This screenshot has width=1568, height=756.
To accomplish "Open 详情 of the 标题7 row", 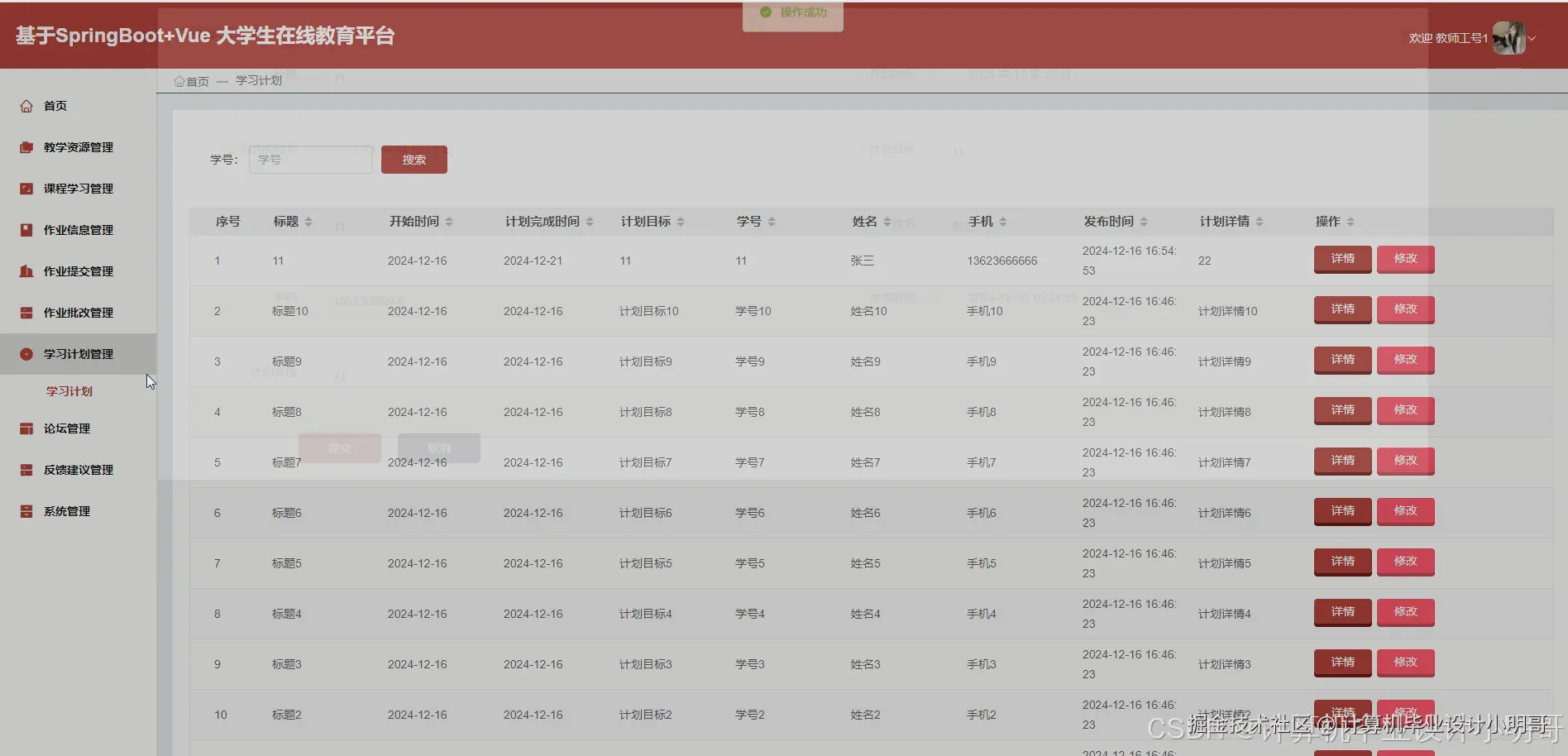I will [1343, 461].
